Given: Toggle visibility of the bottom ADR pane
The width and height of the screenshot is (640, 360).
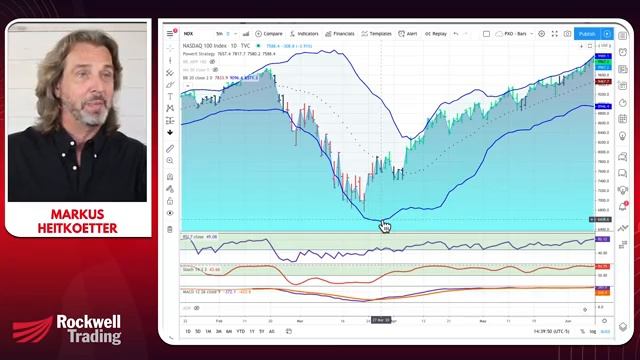Looking at the screenshot, I should pyautogui.click(x=197, y=308).
